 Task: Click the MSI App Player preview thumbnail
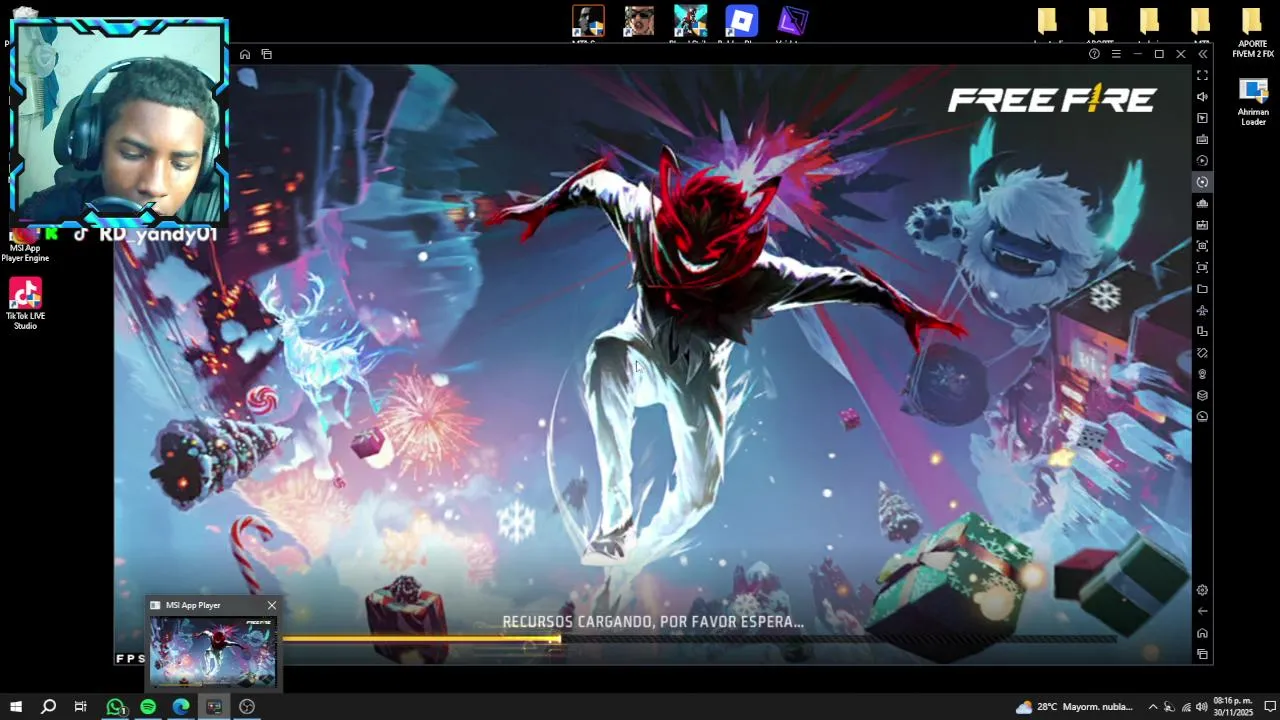pos(213,651)
